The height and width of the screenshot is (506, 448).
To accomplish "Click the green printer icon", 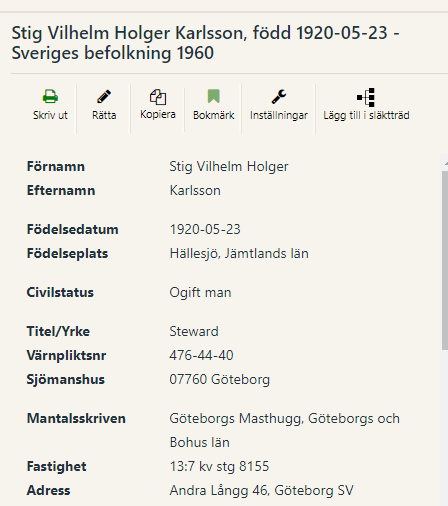I will [50, 97].
